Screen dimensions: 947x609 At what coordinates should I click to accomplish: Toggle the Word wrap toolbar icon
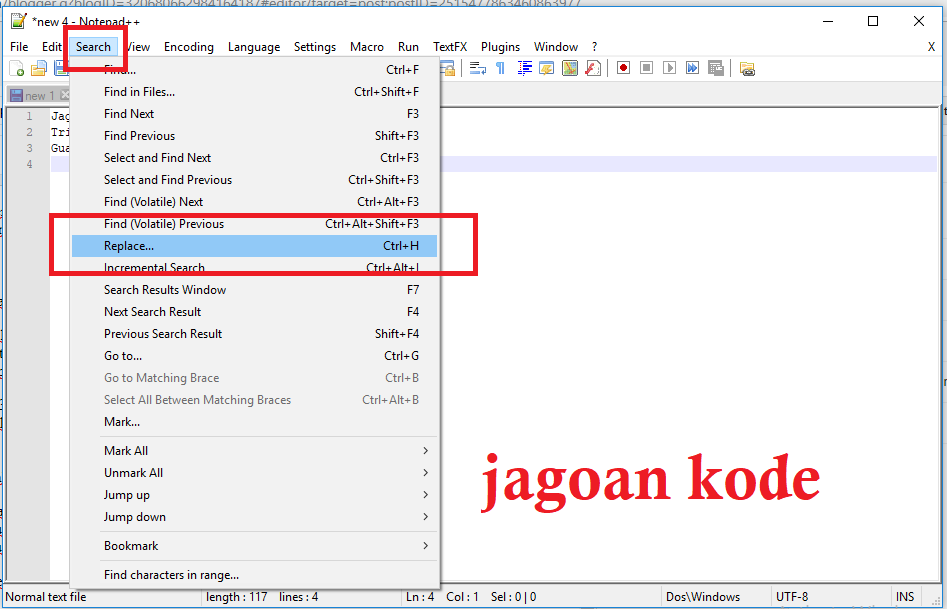tap(478, 68)
